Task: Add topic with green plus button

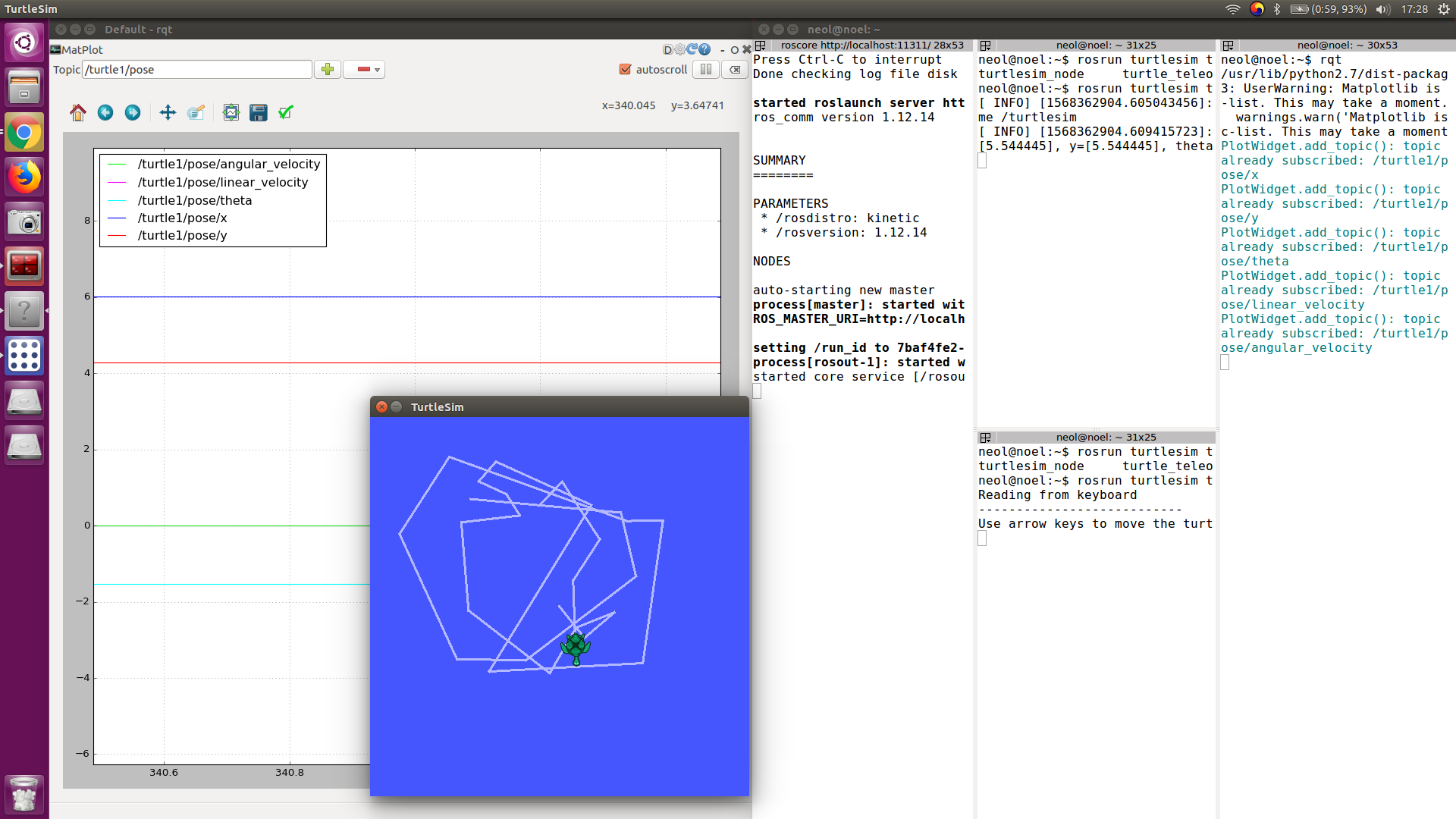Action: [x=328, y=70]
